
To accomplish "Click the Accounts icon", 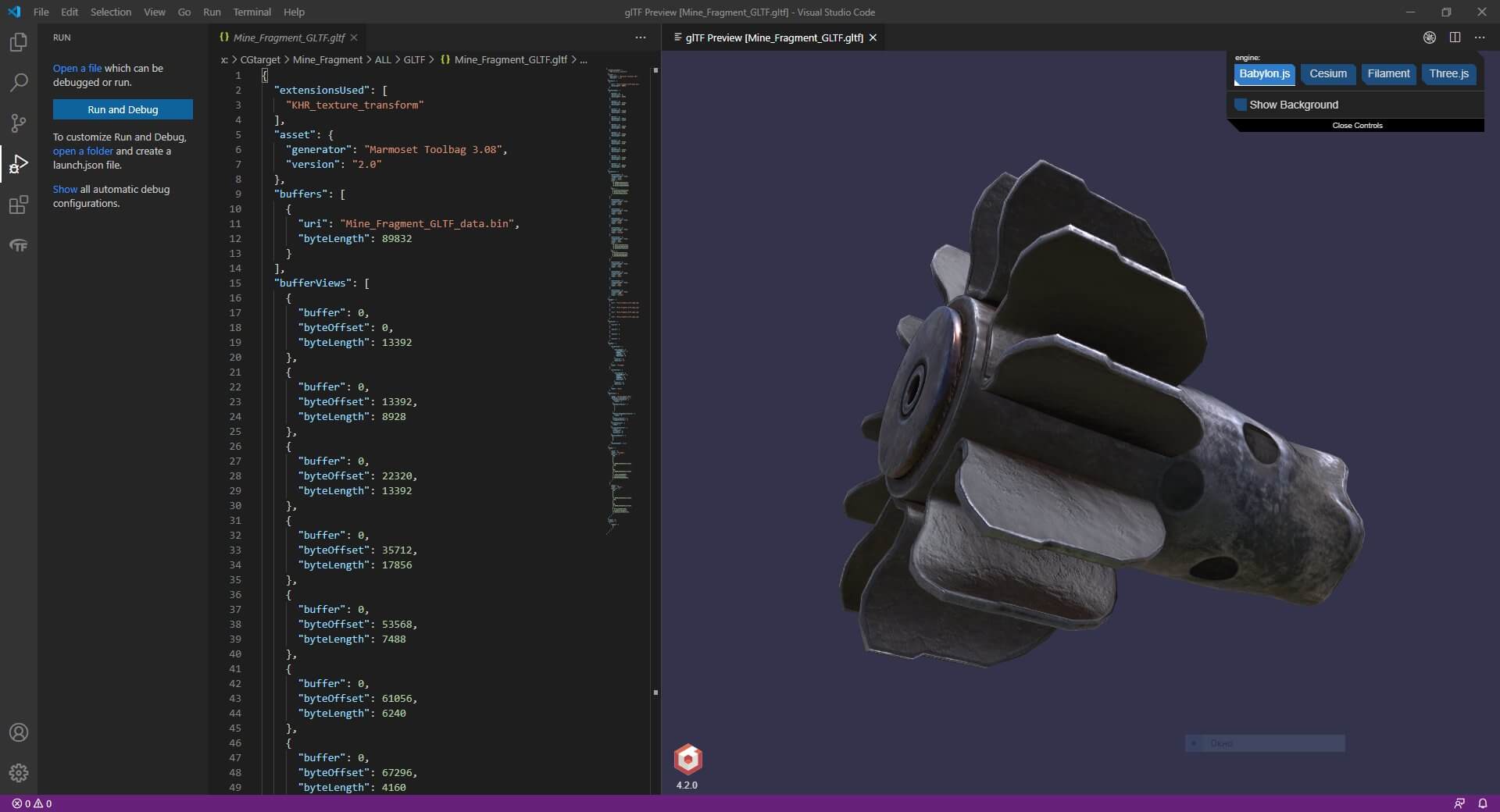I will (x=19, y=732).
